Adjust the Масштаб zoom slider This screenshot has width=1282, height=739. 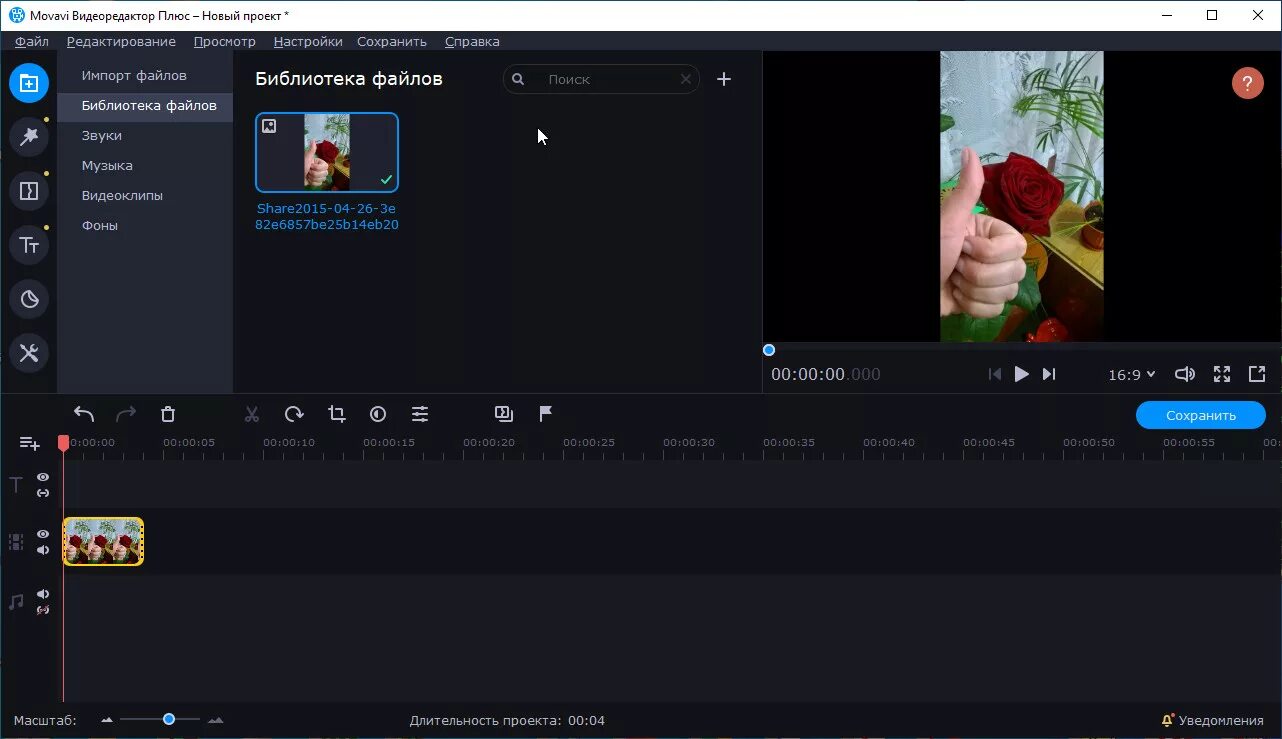coord(168,718)
